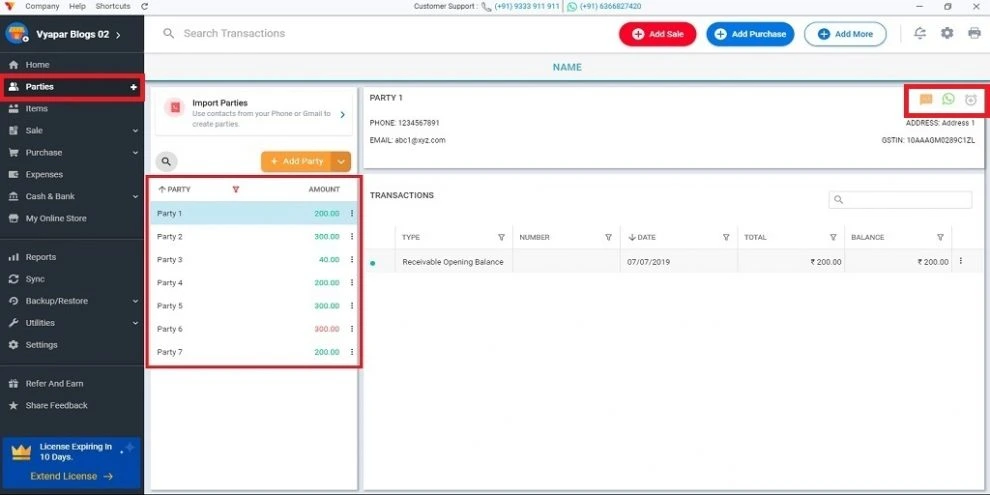
Task: Open the Shortcuts menu
Action: (x=113, y=6)
